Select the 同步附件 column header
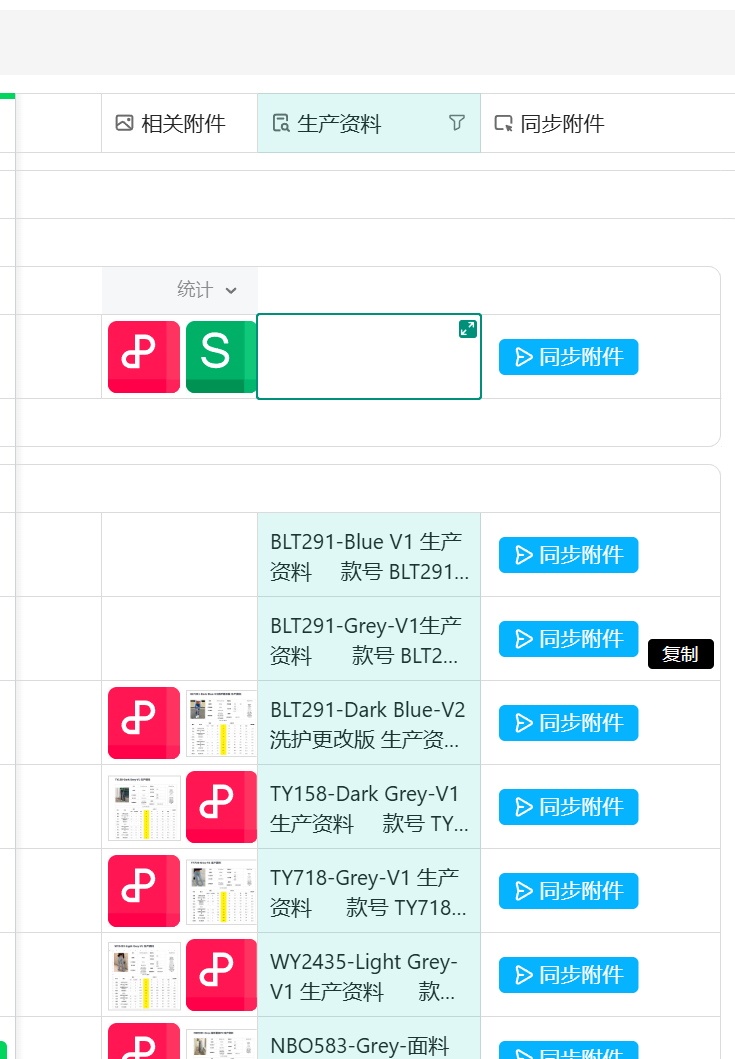735x1059 pixels. [x=560, y=123]
